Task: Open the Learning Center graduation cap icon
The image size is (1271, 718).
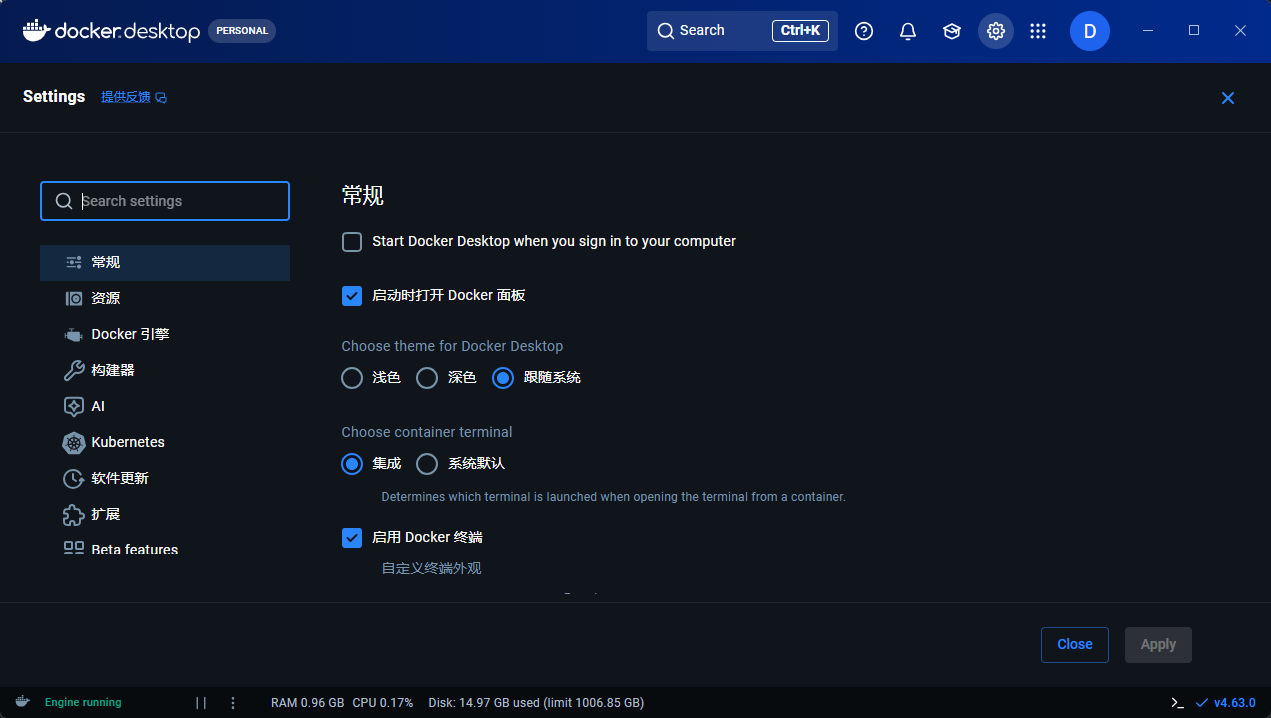Action: click(951, 31)
